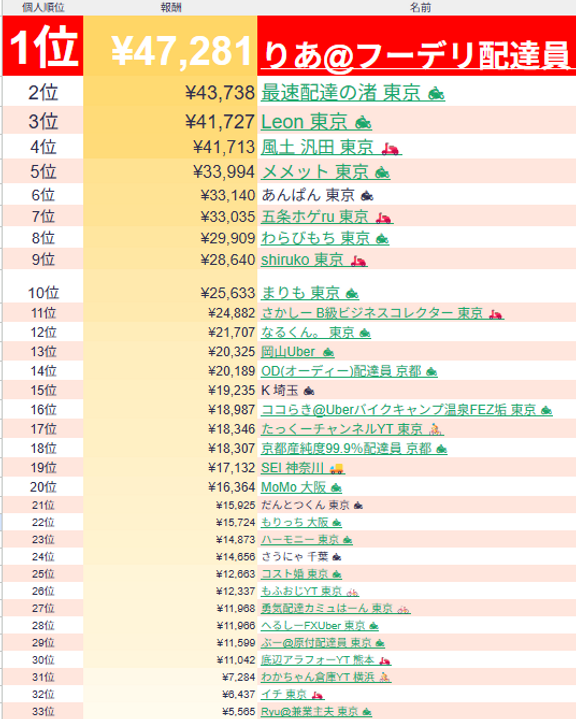Screen dimensions: 576x719
Task: Open the 風土 汎田 東京 link
Action: click(x=331, y=147)
